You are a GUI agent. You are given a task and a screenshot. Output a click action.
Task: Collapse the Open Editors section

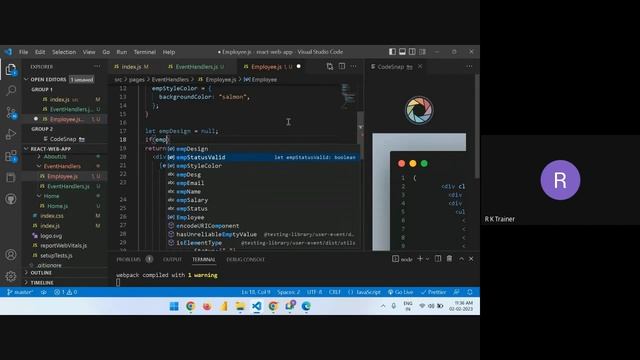tap(48, 80)
